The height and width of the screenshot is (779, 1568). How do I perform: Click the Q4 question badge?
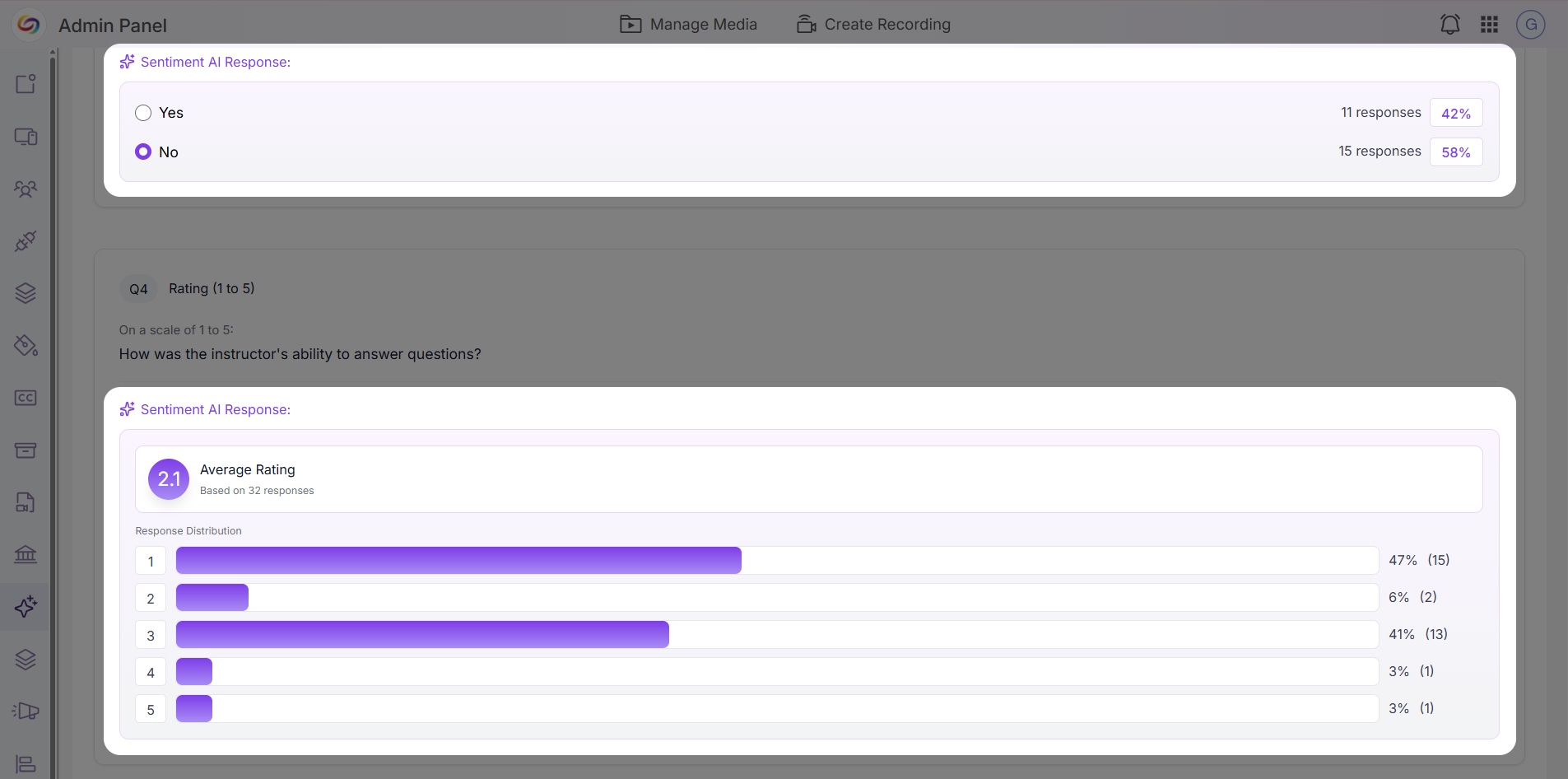click(138, 288)
